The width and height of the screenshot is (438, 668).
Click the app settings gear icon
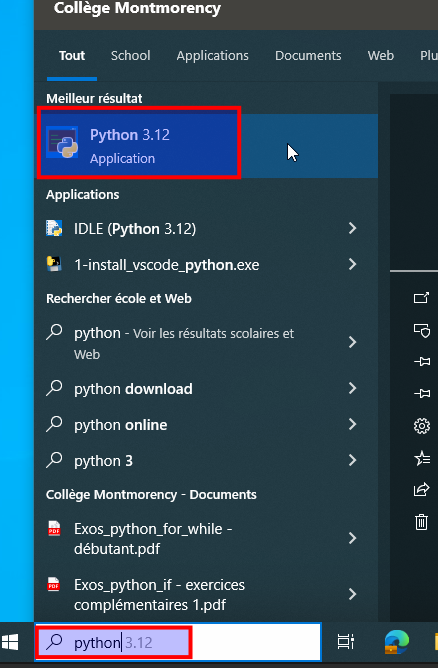coord(421,426)
